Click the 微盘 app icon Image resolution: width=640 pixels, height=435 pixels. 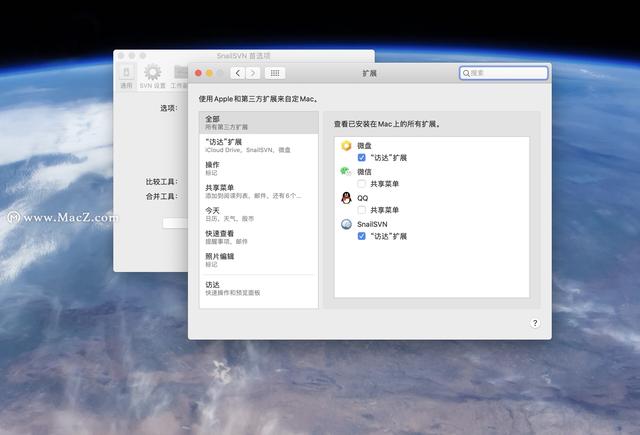click(346, 146)
